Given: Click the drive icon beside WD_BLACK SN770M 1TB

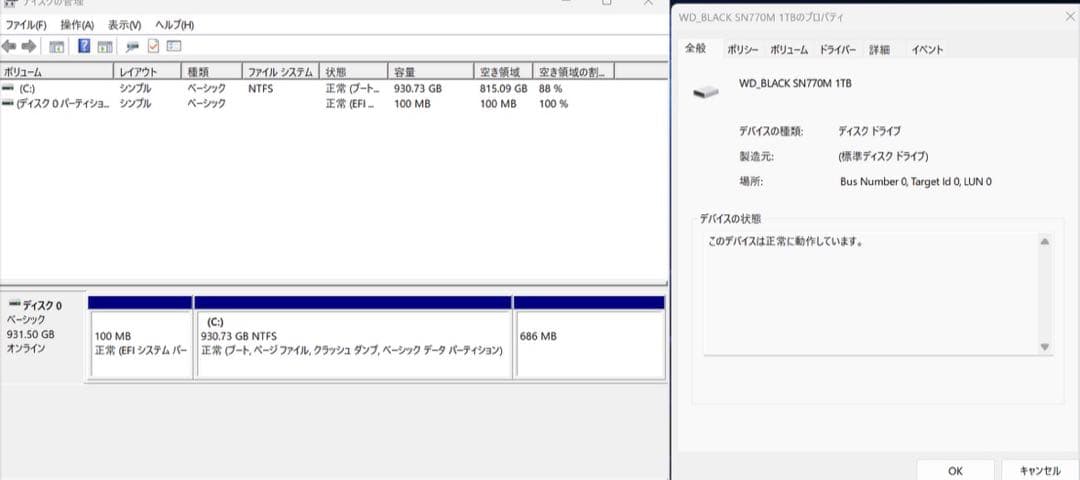Looking at the screenshot, I should (x=706, y=91).
